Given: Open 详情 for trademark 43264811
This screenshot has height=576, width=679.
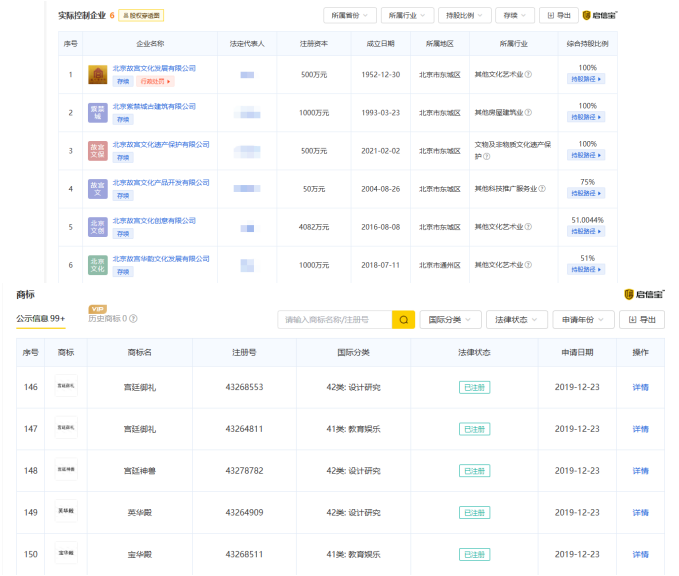Looking at the screenshot, I should [640, 429].
